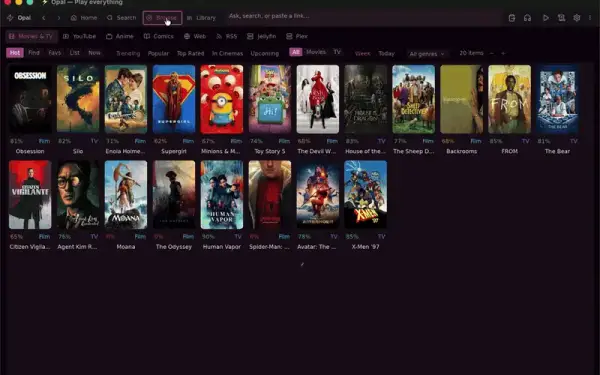This screenshot has height=375, width=600.
Task: Click the 'Avatar: The ...' title text
Action: tap(317, 247)
